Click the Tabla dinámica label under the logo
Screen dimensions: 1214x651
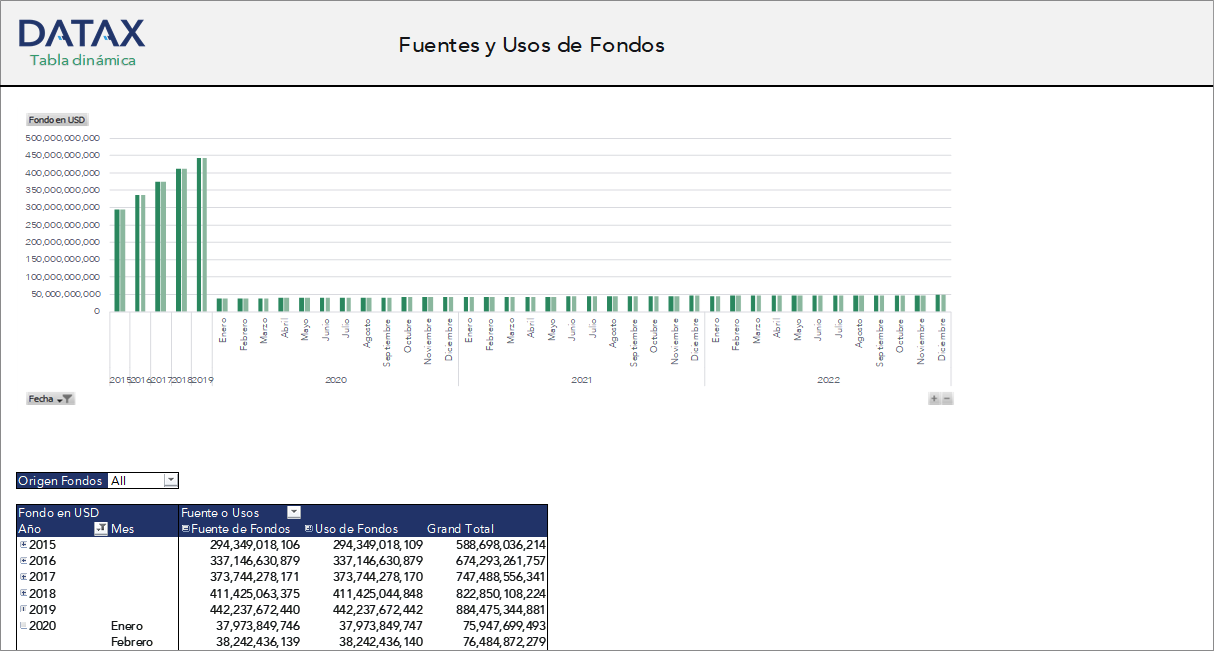[84, 61]
